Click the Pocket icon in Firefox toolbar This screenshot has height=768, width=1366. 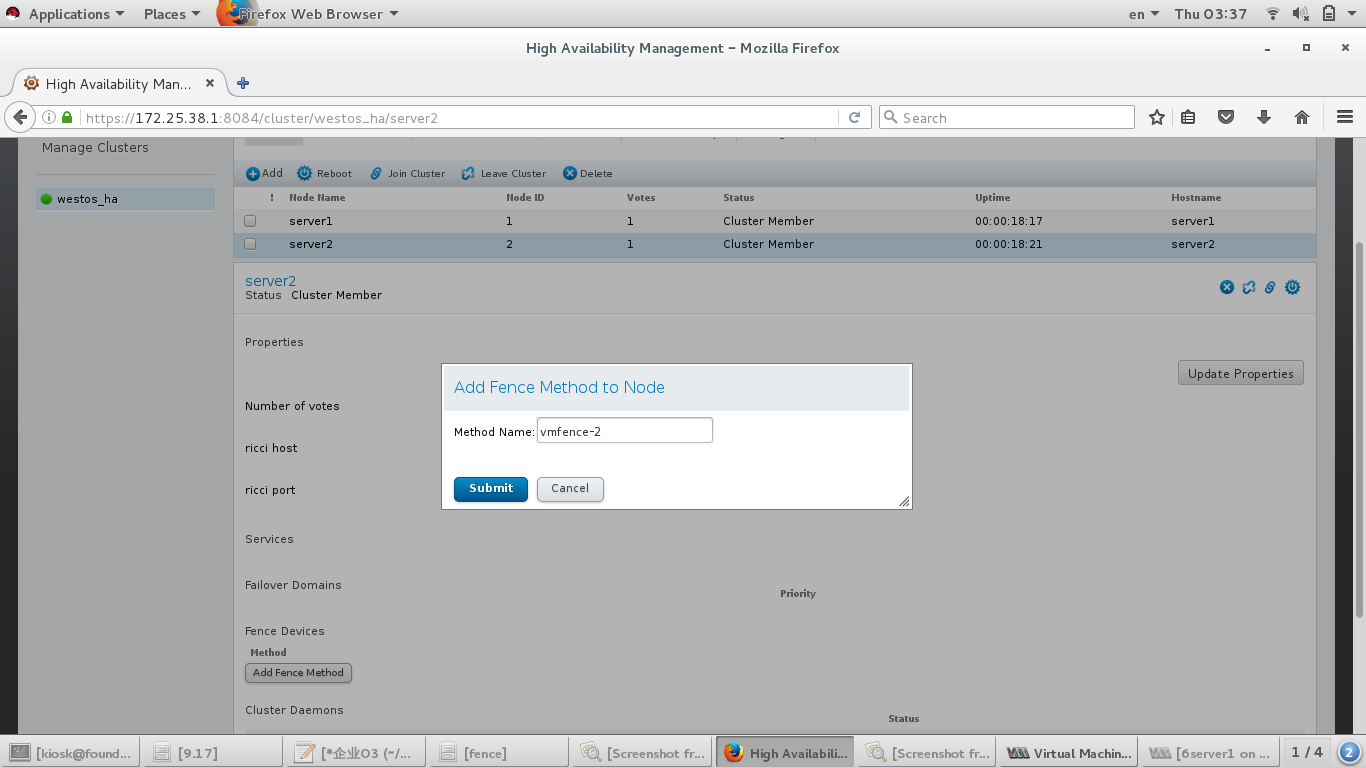[x=1226, y=117]
